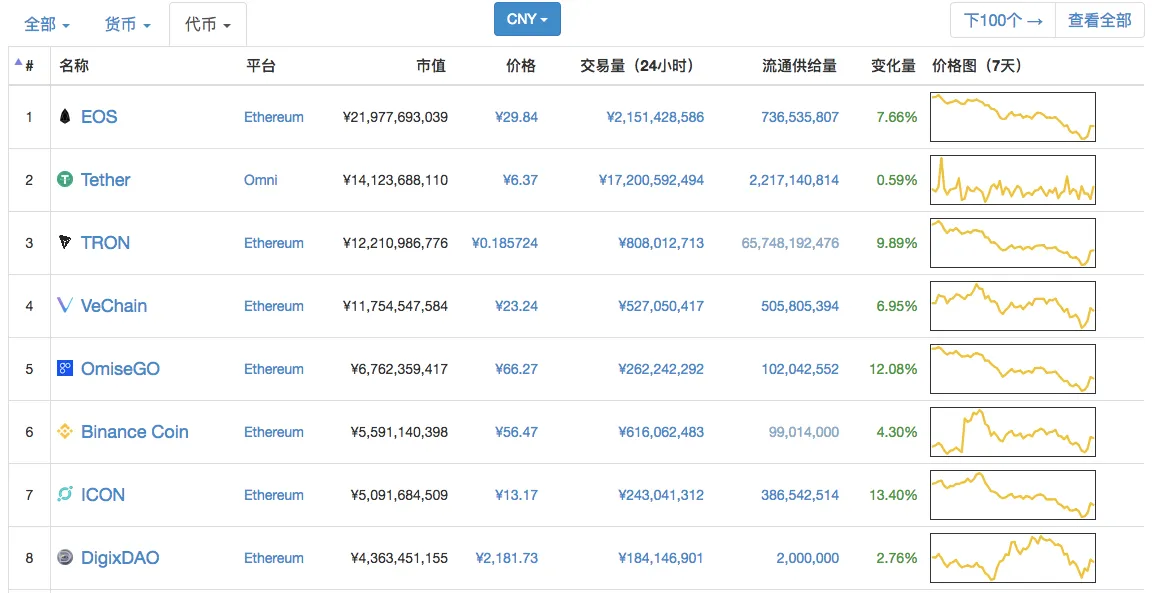Sort table by 流通供给量 column header

[800, 66]
